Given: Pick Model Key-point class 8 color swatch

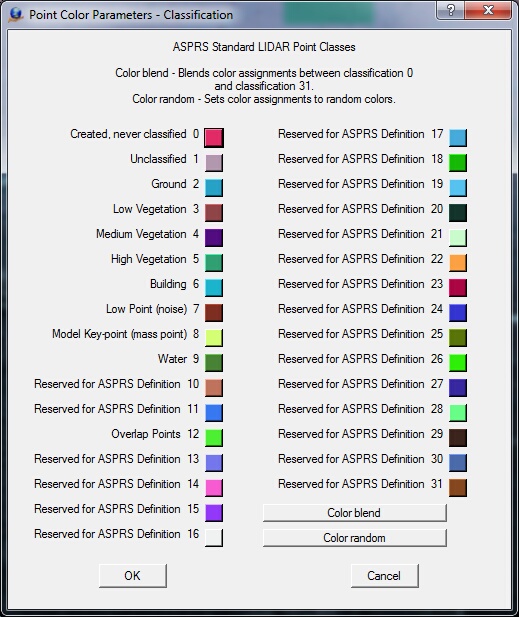Looking at the screenshot, I should point(214,338).
